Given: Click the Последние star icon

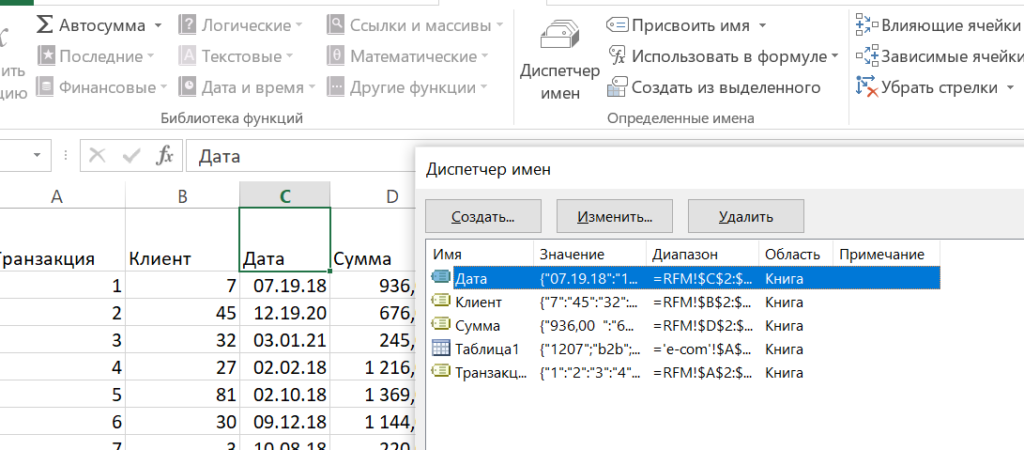Looking at the screenshot, I should (46, 56).
